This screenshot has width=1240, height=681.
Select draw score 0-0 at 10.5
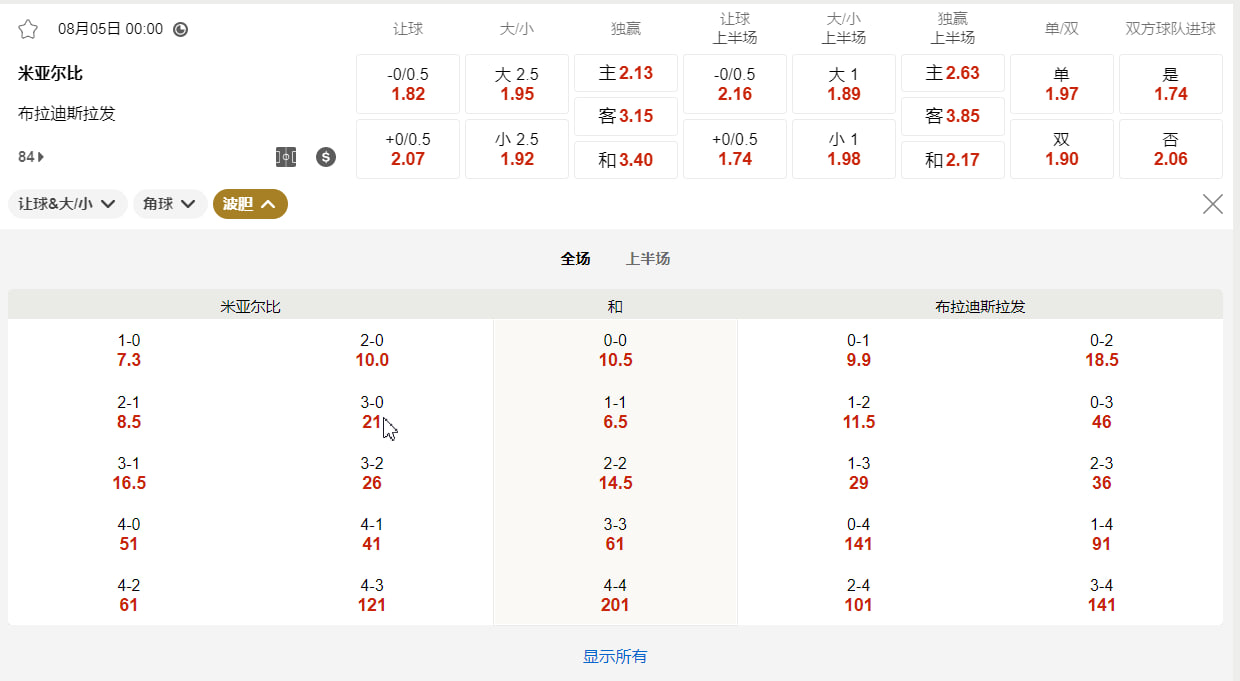tap(615, 351)
